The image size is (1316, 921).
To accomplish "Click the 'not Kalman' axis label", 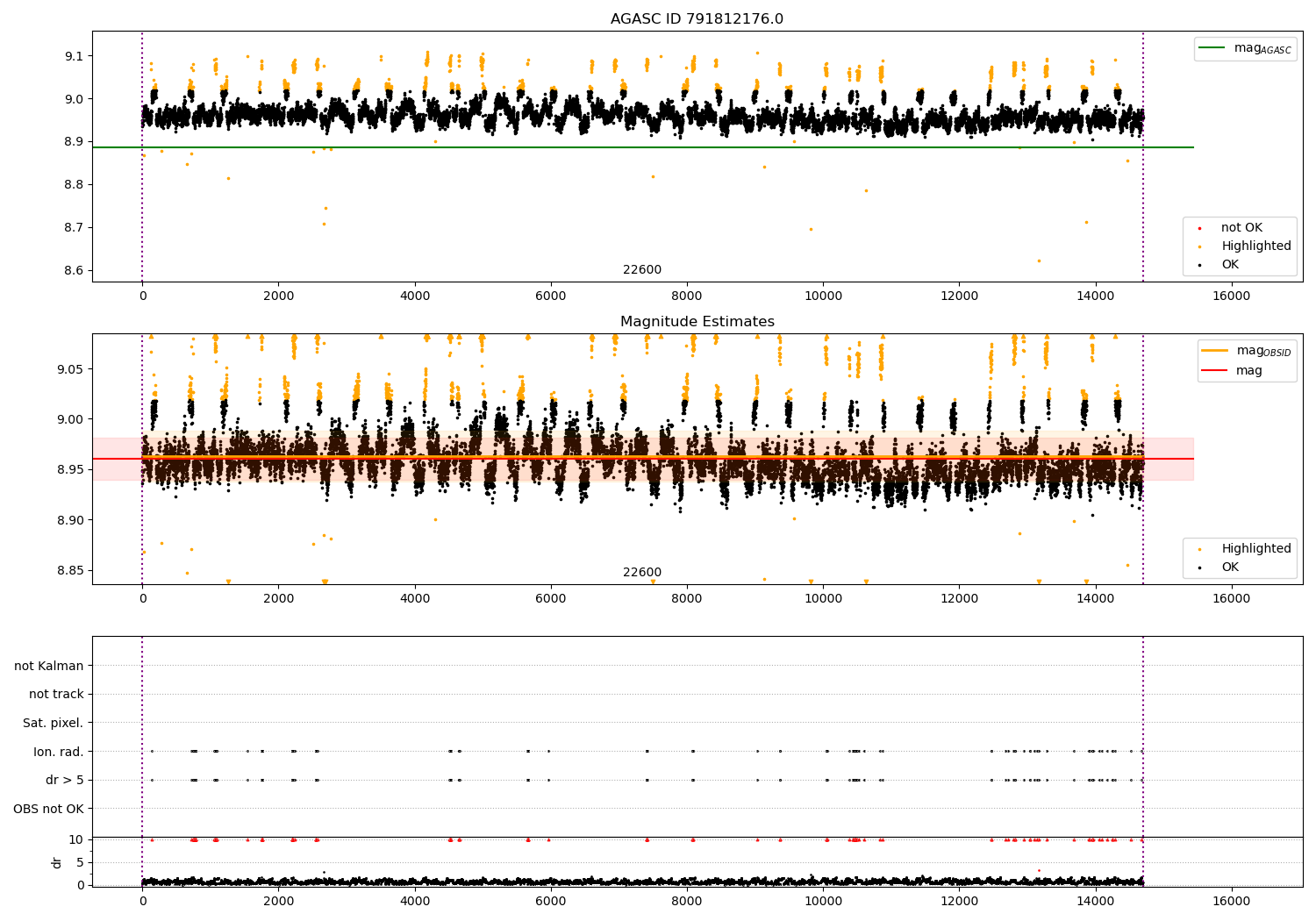I will click(49, 666).
